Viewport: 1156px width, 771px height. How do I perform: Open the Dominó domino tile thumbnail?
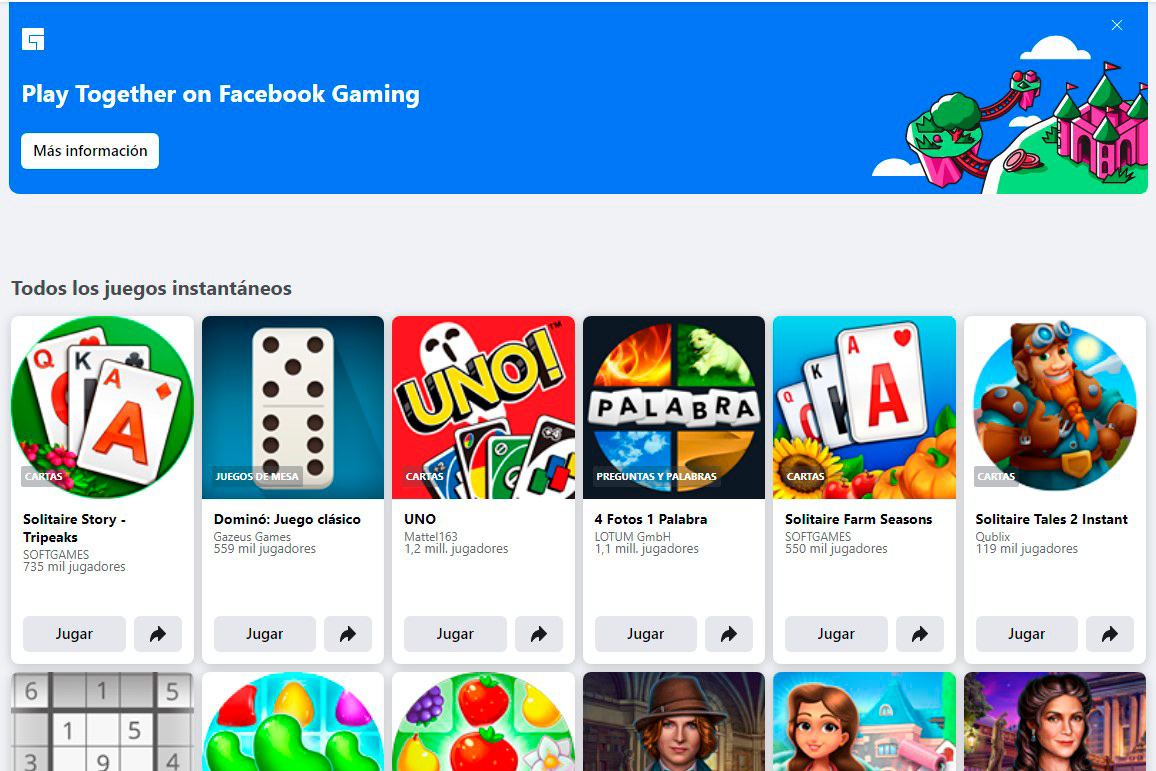coord(293,408)
